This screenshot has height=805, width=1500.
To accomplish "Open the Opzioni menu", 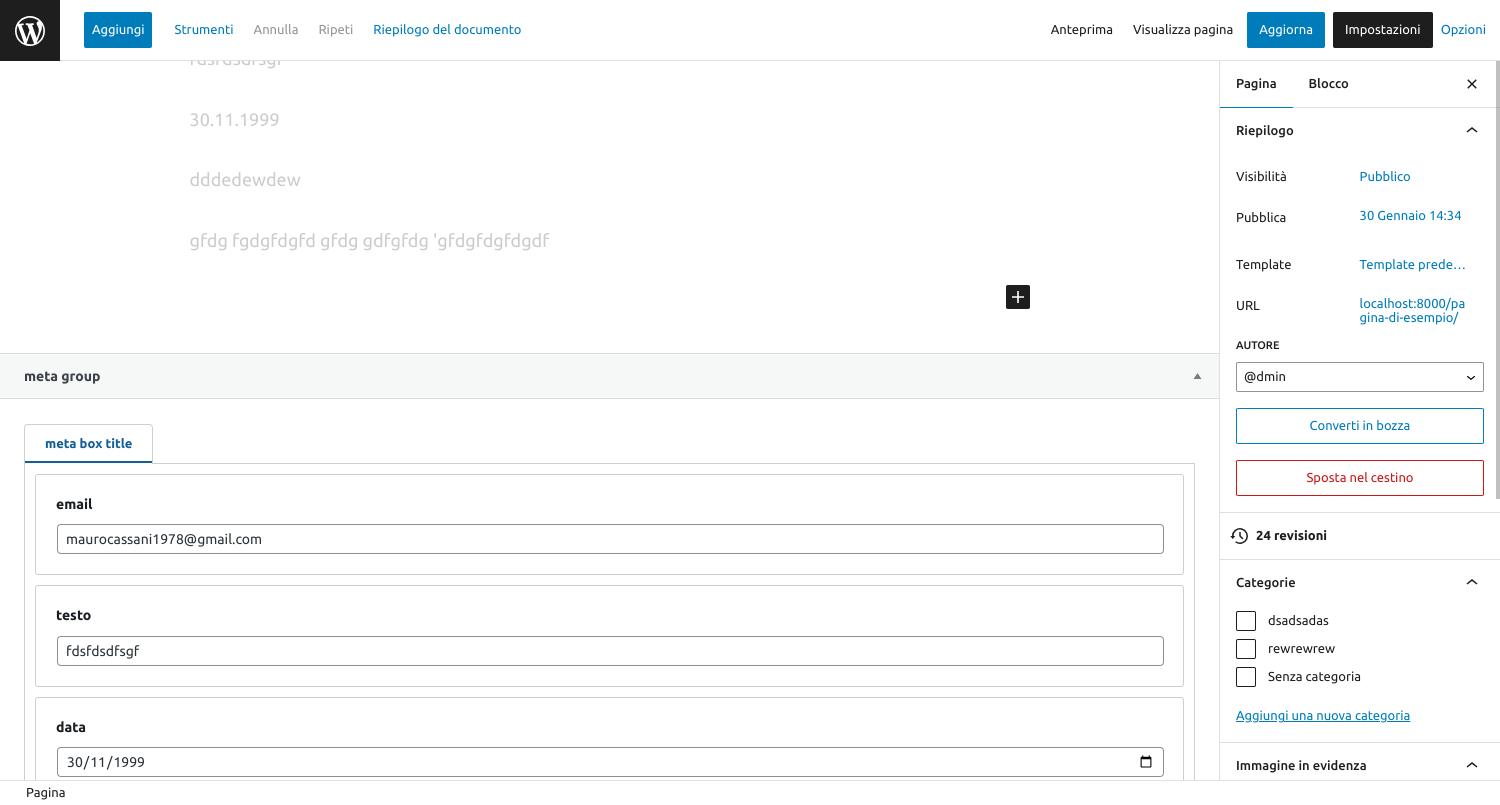I will pos(1463,30).
